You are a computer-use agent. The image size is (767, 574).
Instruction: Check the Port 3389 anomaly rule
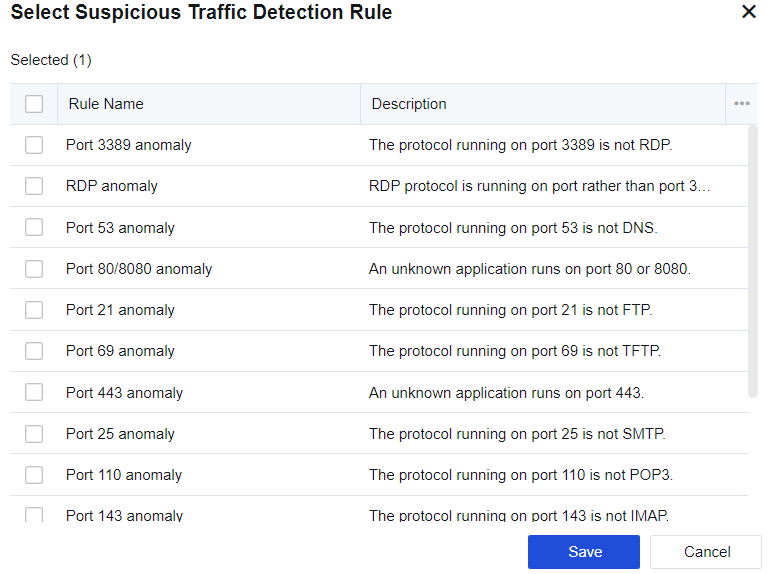34,145
